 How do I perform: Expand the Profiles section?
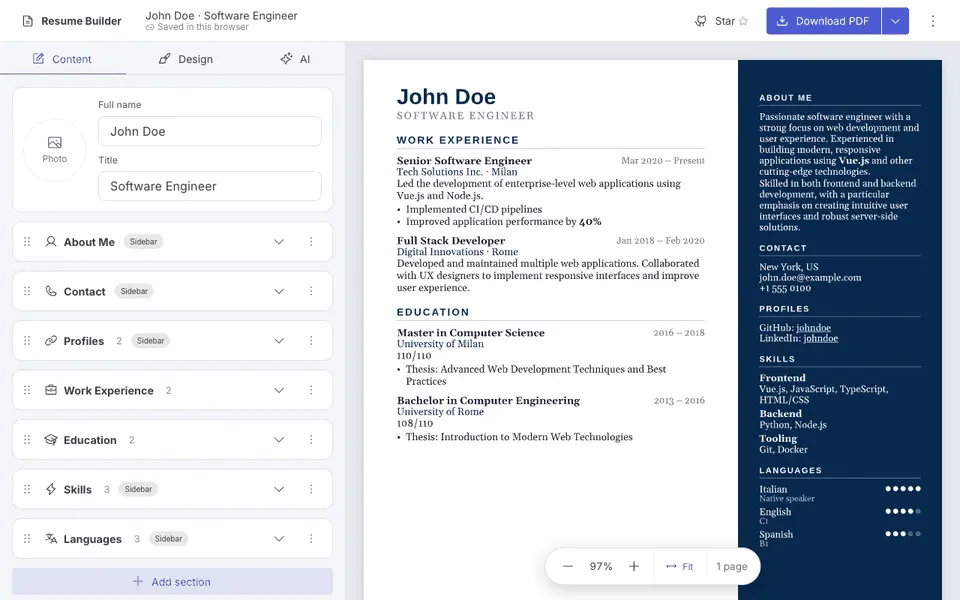coord(279,341)
